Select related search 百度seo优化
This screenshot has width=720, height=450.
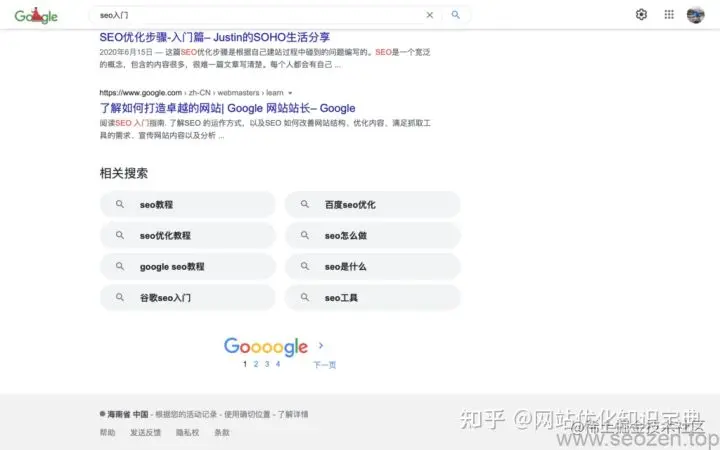point(372,204)
